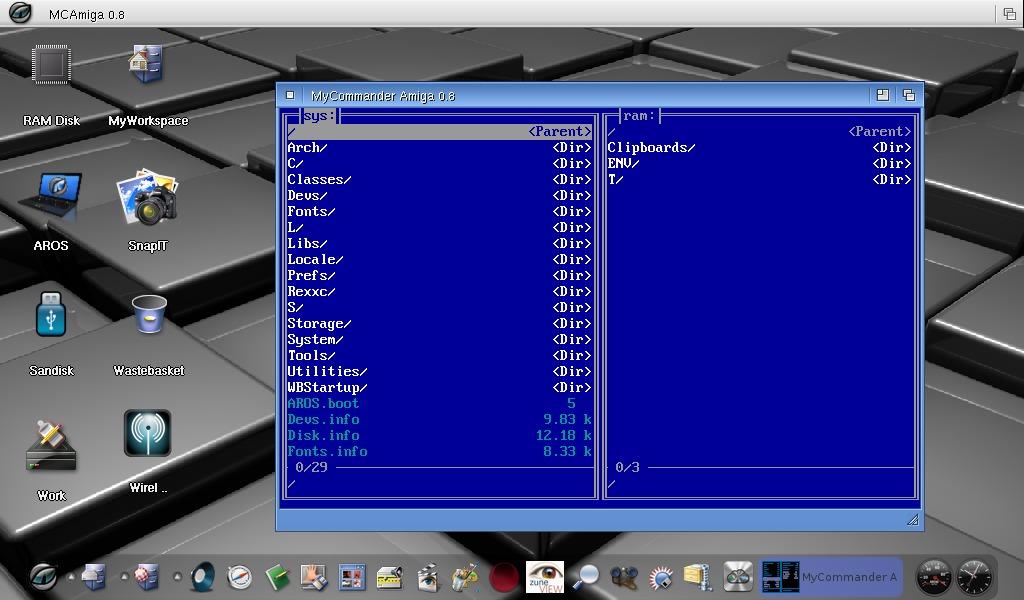This screenshot has width=1024, height=600.
Task: Select the Devs/ directory
Action: pos(440,195)
